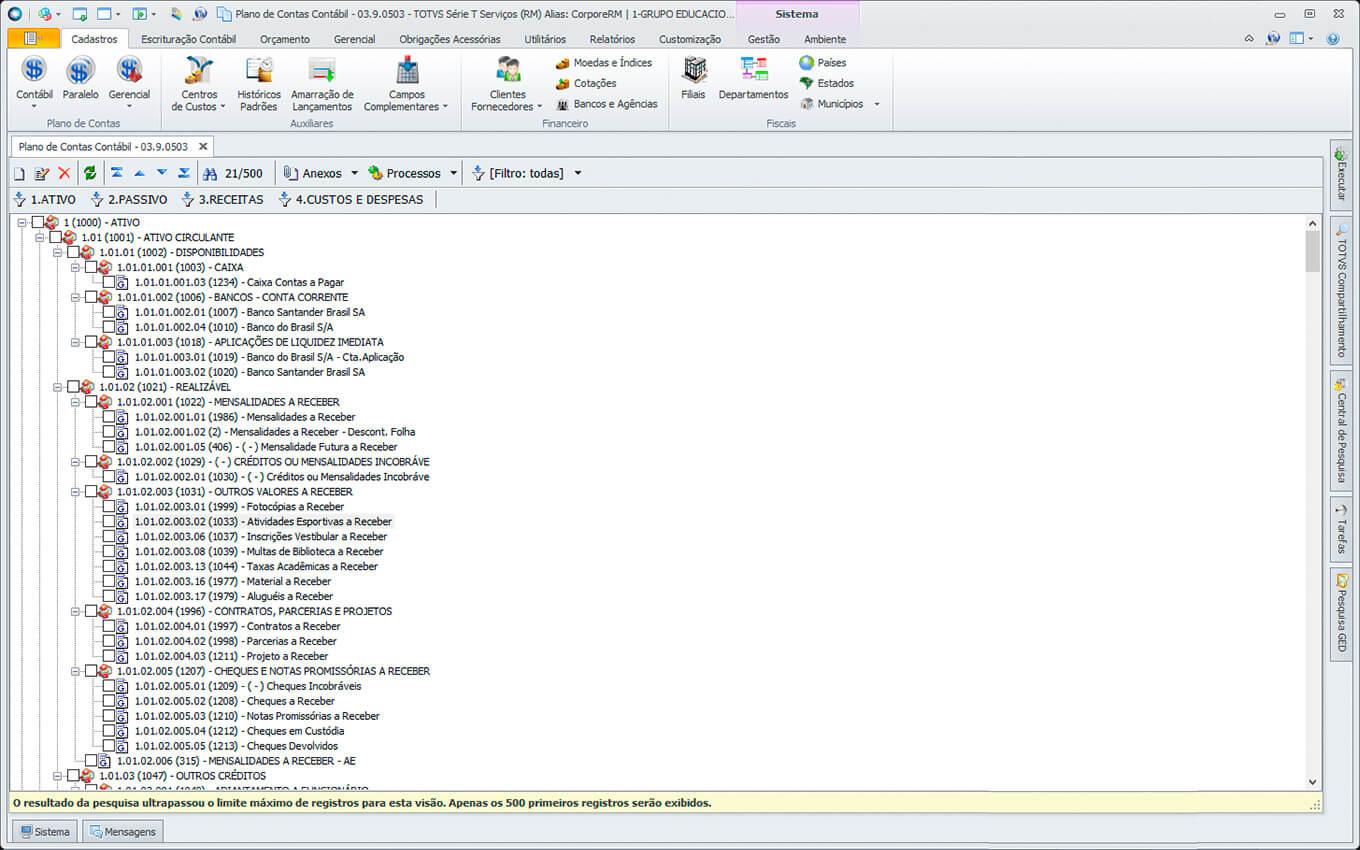Click the red X delete toolbar icon
Image resolution: width=1360 pixels, height=850 pixels.
click(64, 173)
